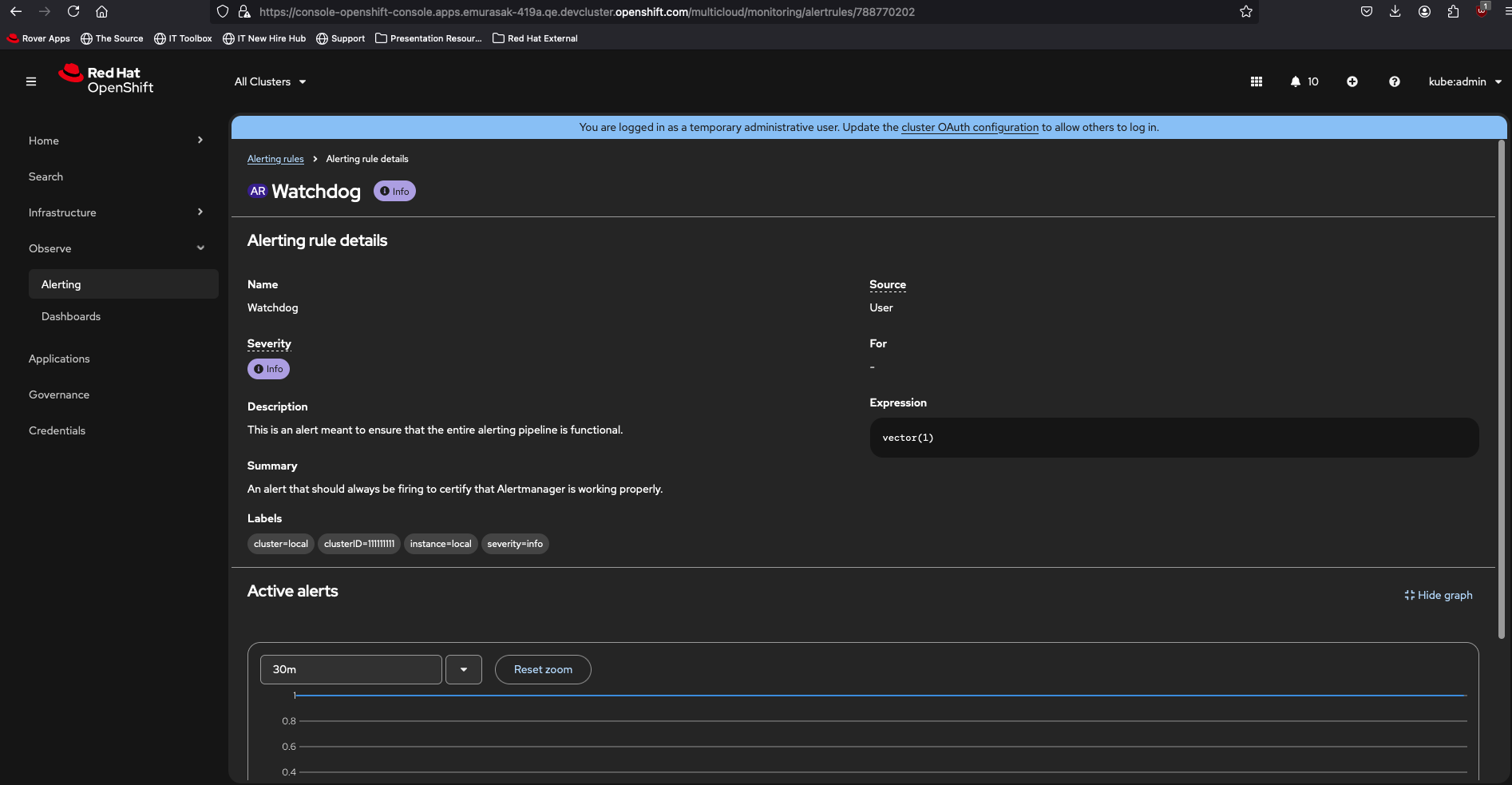Click the Red Hat OpenShift logo
This screenshot has width=1512, height=785.
click(x=106, y=79)
